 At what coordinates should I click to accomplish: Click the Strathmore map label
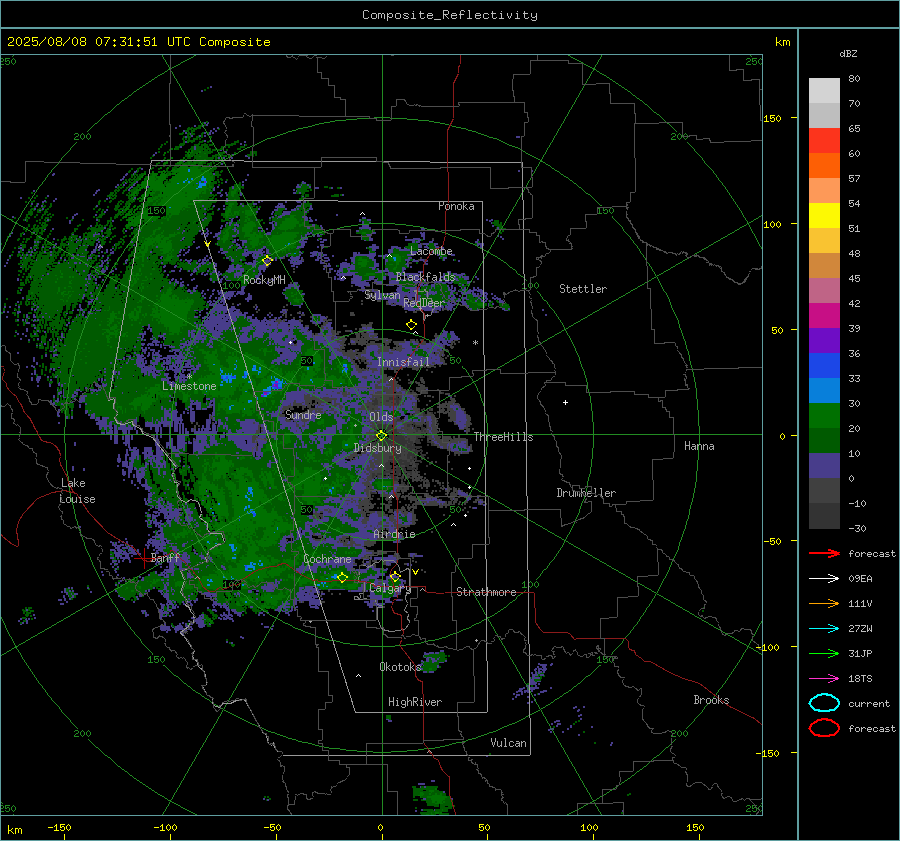[x=486, y=592]
